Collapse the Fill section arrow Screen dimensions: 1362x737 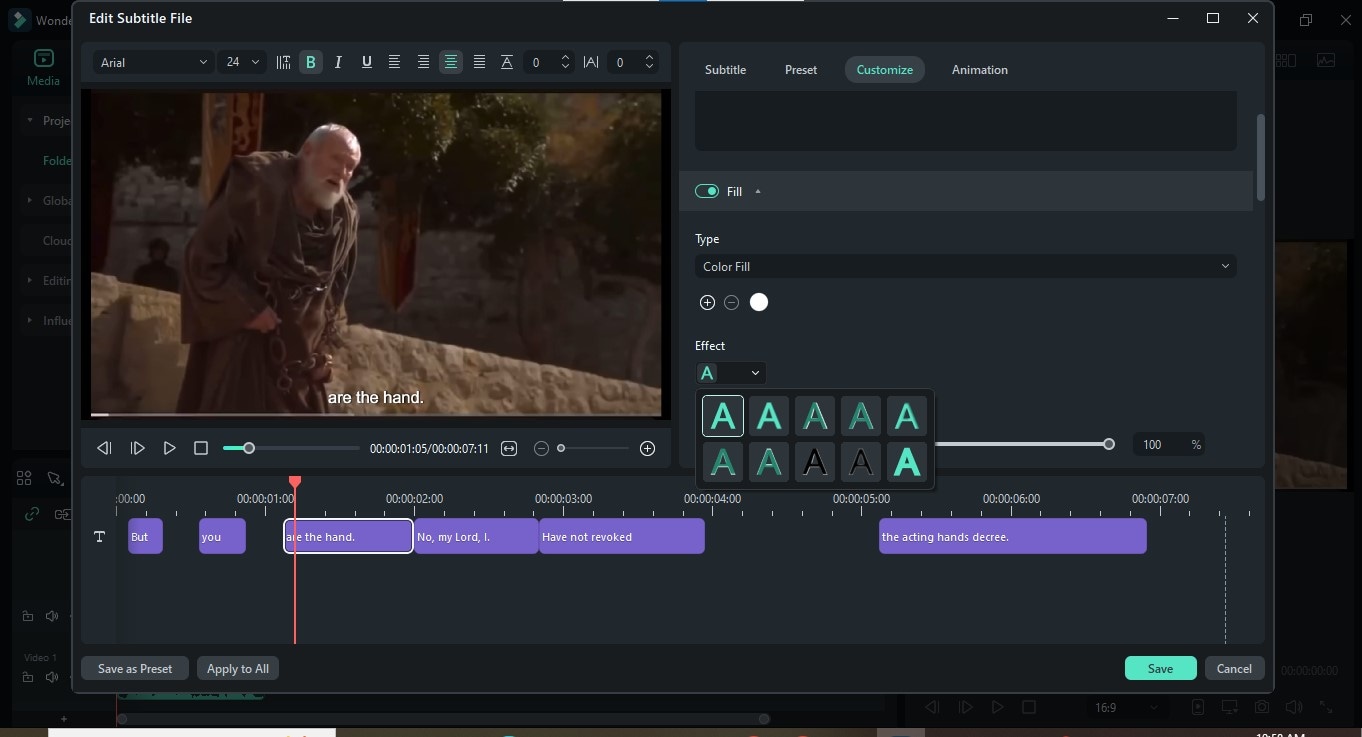(758, 191)
